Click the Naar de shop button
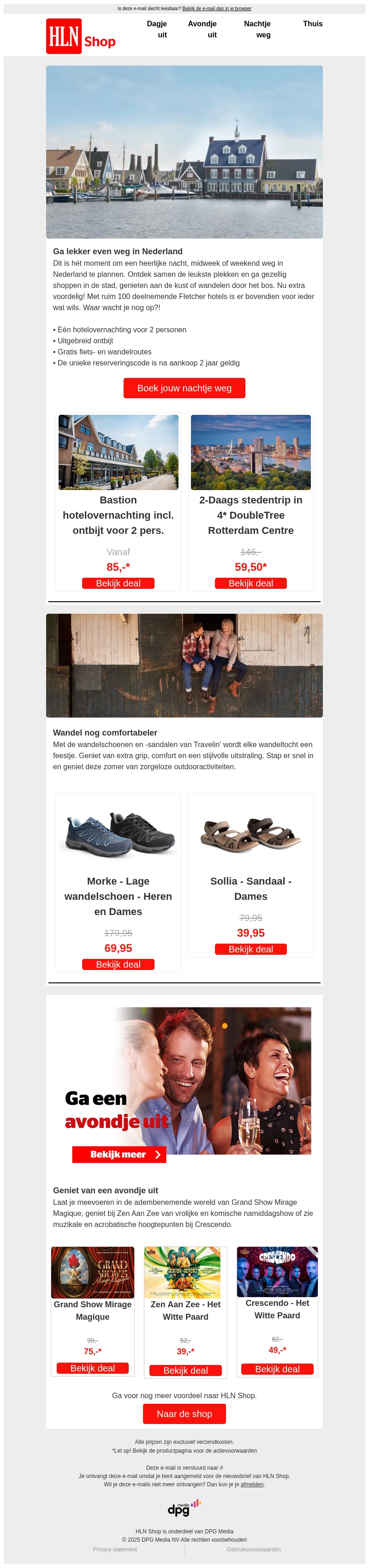369x1568 pixels. (184, 1413)
